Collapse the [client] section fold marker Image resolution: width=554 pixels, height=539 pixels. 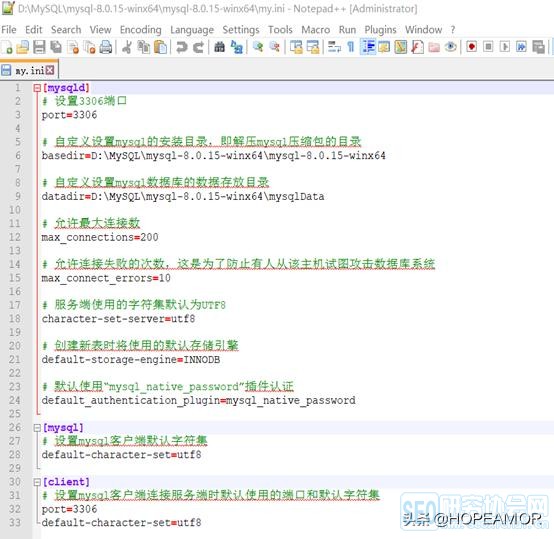(37, 482)
